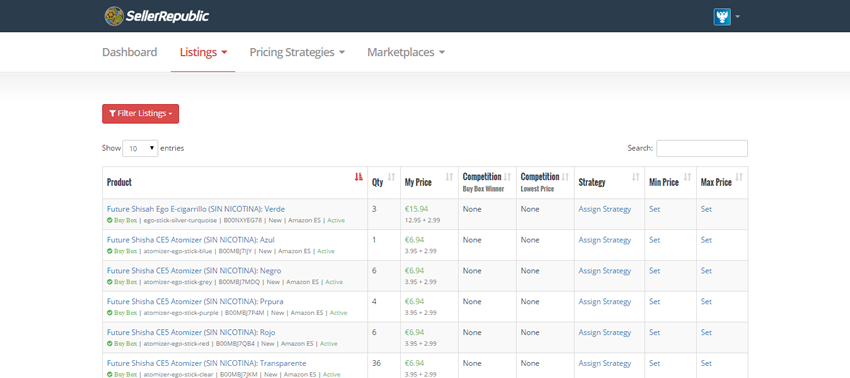850x378 pixels.
Task: Sort by the Max Price column
Action: (x=722, y=182)
